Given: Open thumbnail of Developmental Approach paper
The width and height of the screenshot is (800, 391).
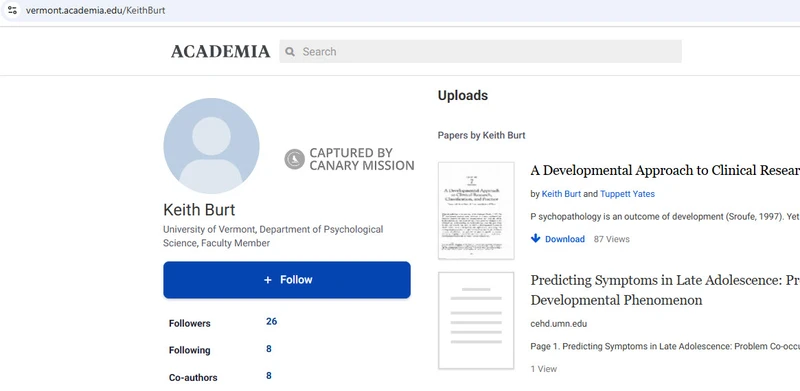Looking at the screenshot, I should click(476, 211).
